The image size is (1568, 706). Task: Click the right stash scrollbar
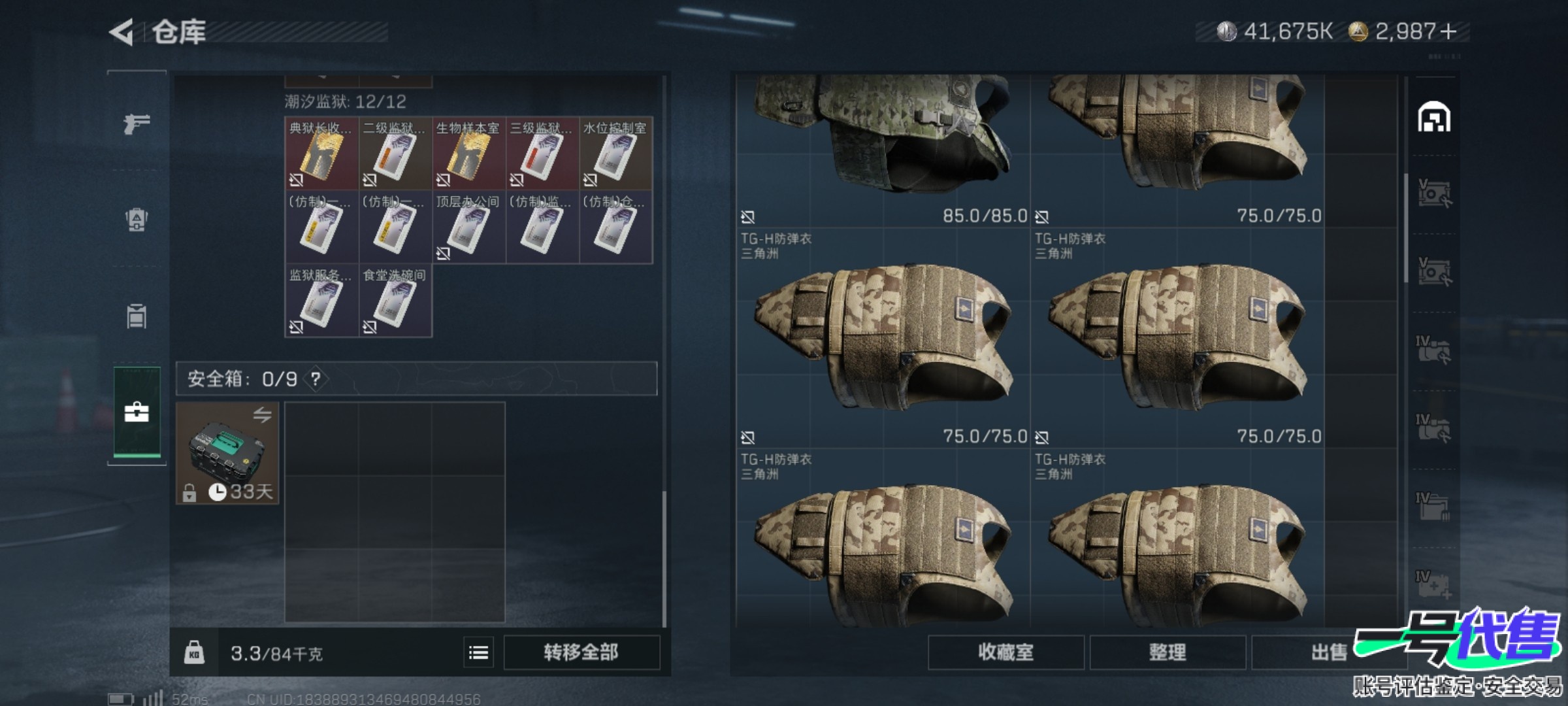point(1405,228)
